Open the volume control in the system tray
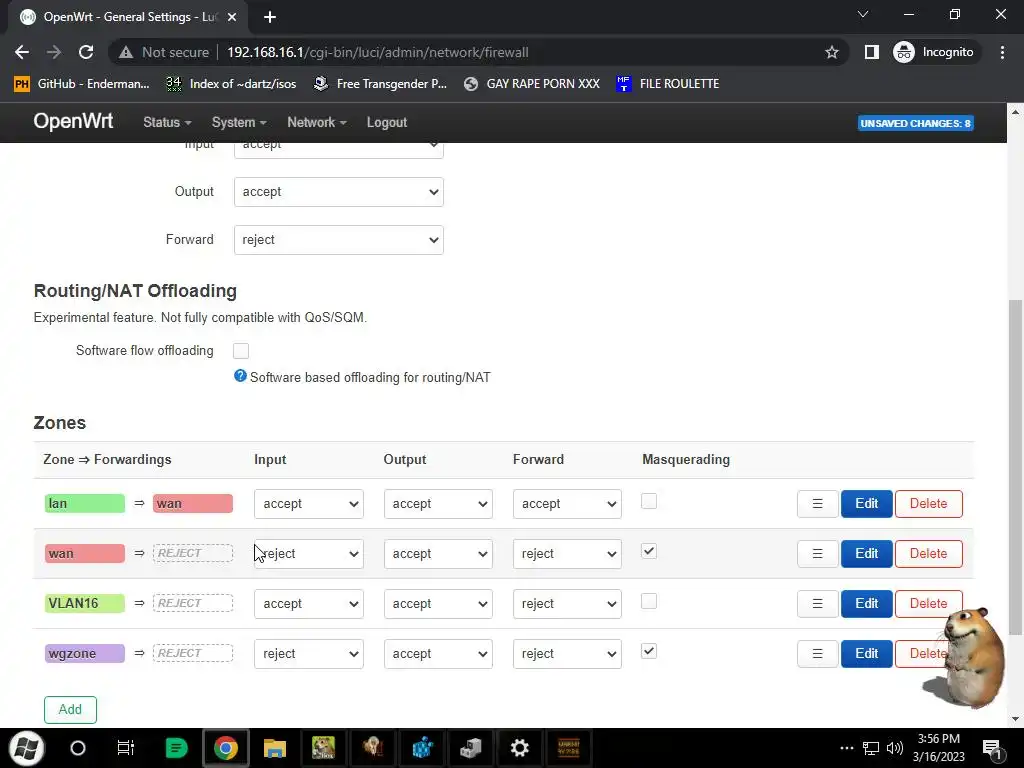 click(x=895, y=748)
